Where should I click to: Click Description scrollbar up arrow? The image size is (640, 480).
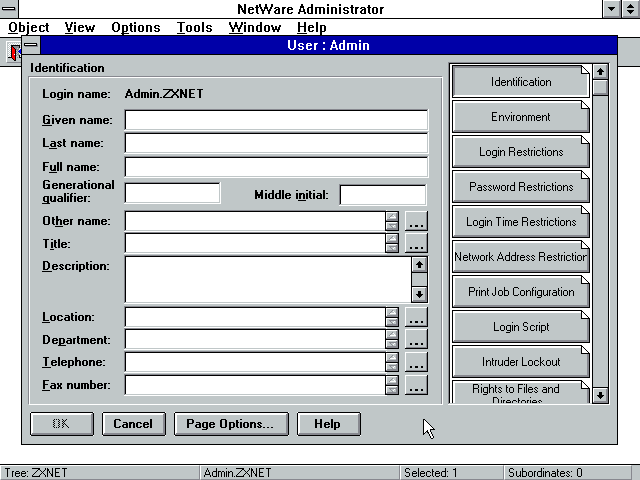419,264
